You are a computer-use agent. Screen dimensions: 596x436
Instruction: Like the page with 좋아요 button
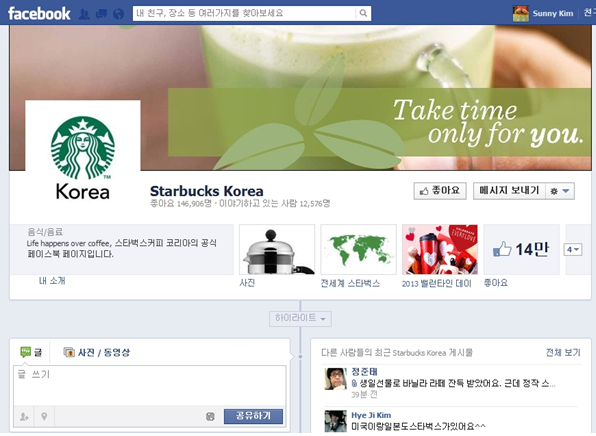[440, 191]
